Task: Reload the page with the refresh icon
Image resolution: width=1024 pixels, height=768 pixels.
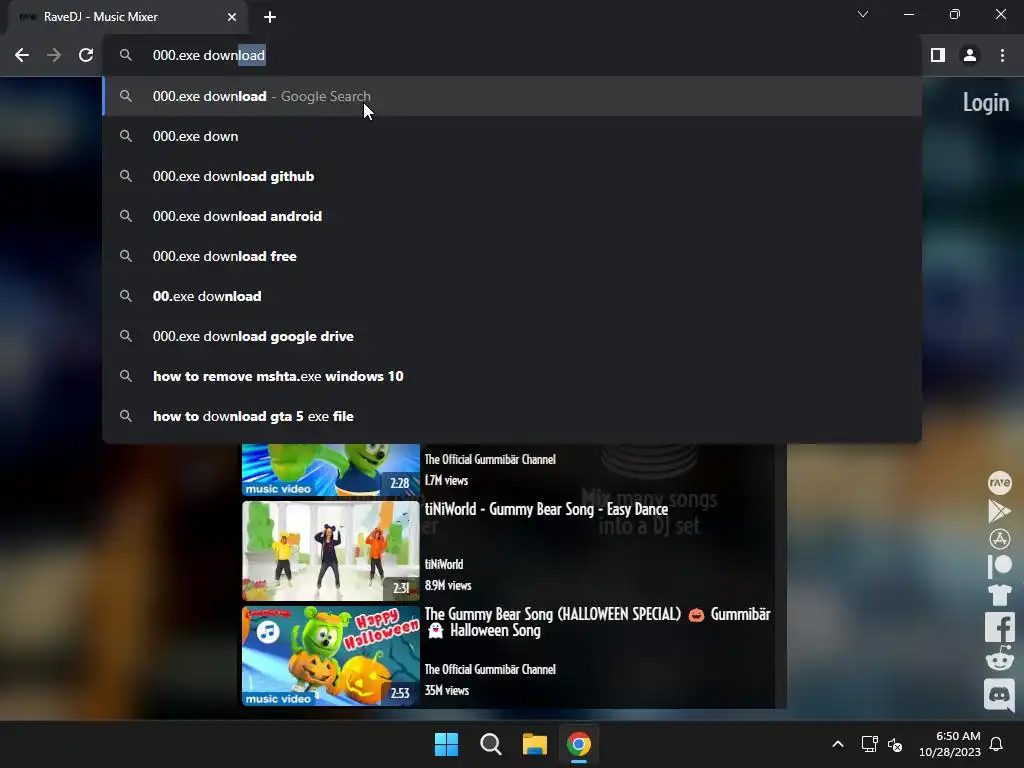Action: pos(86,56)
